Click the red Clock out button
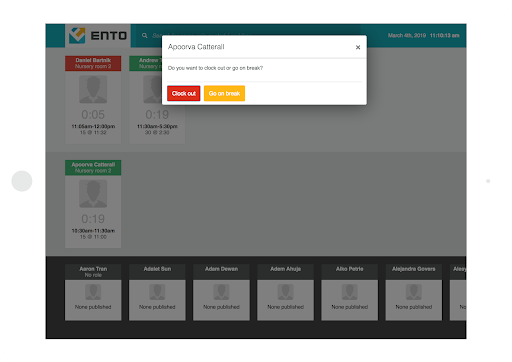 pyautogui.click(x=184, y=93)
